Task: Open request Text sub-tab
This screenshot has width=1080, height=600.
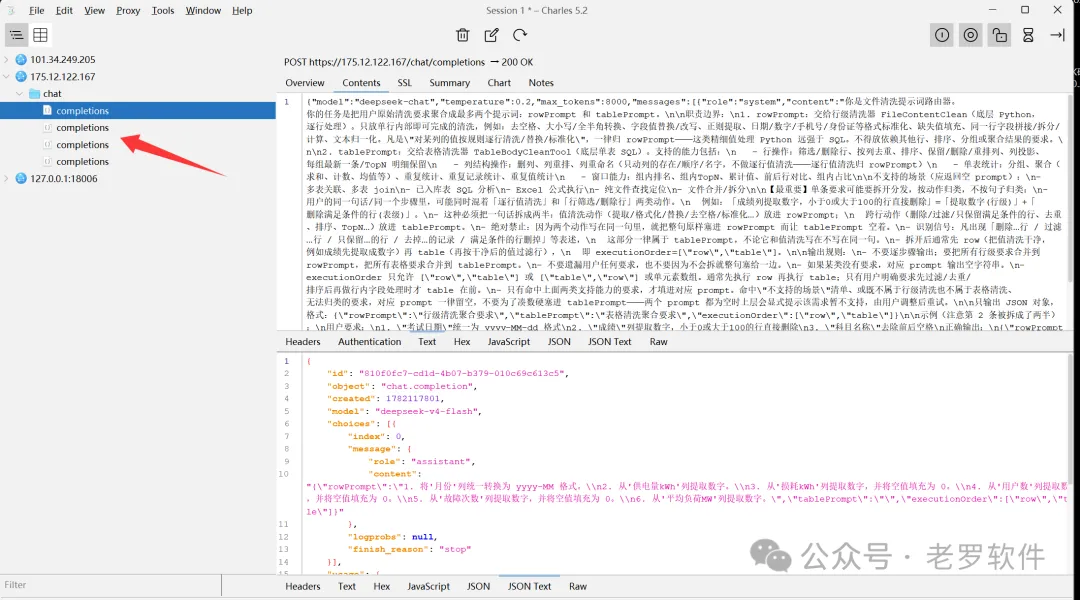Action: [x=427, y=342]
